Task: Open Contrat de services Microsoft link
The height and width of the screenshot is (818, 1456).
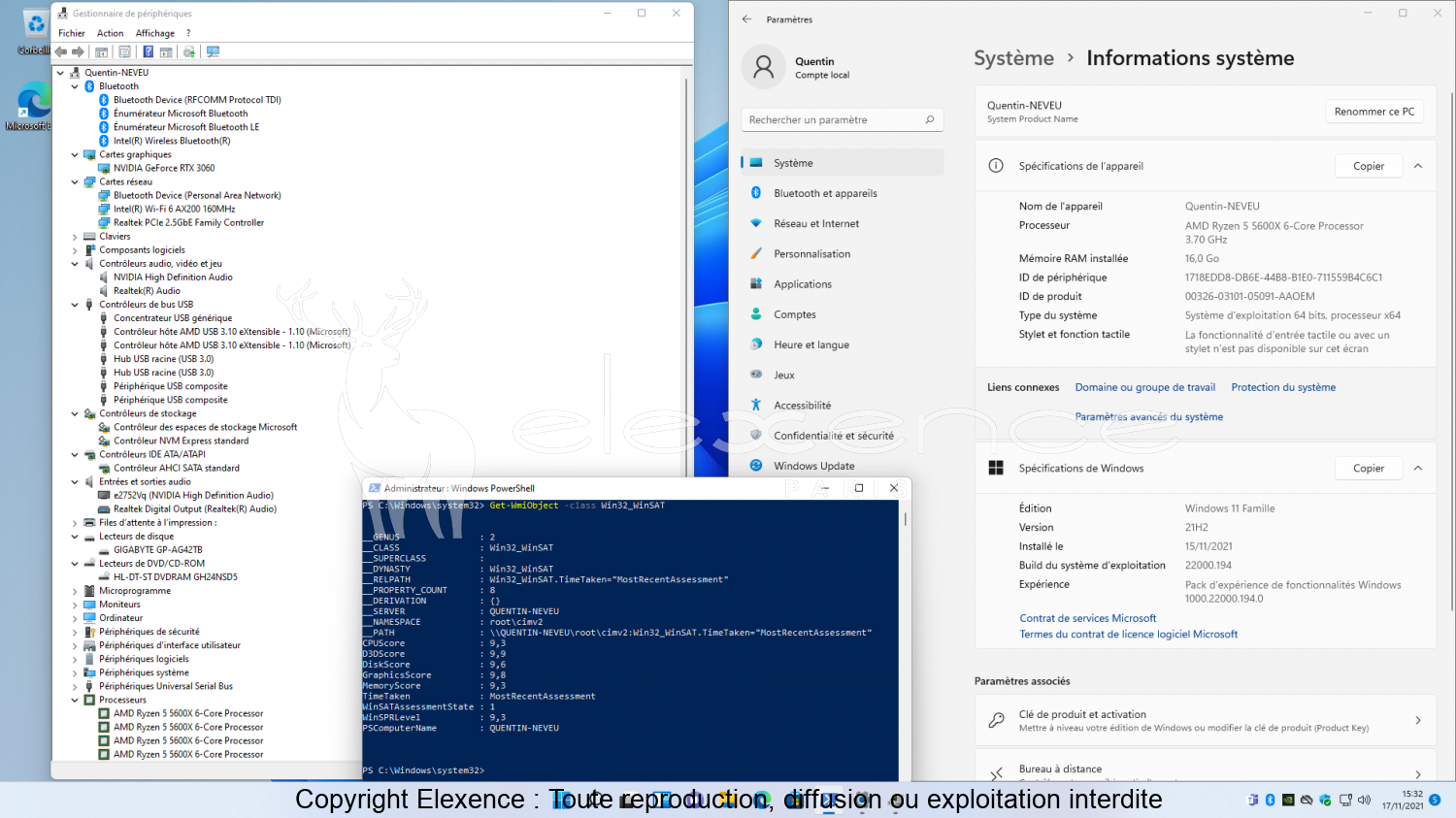Action: (x=1088, y=618)
